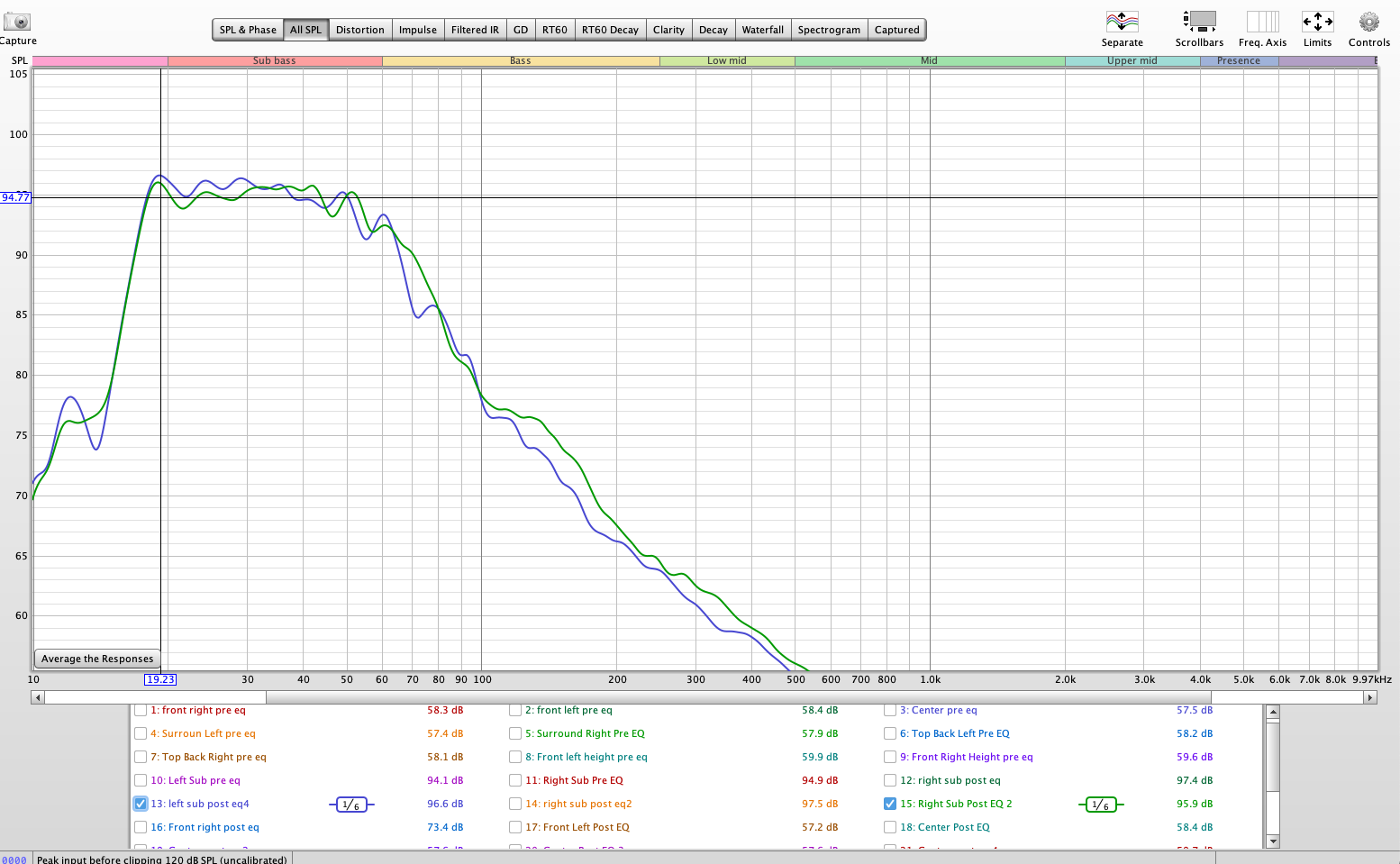
Task: Switch to the Waterfall tab
Action: (763, 30)
